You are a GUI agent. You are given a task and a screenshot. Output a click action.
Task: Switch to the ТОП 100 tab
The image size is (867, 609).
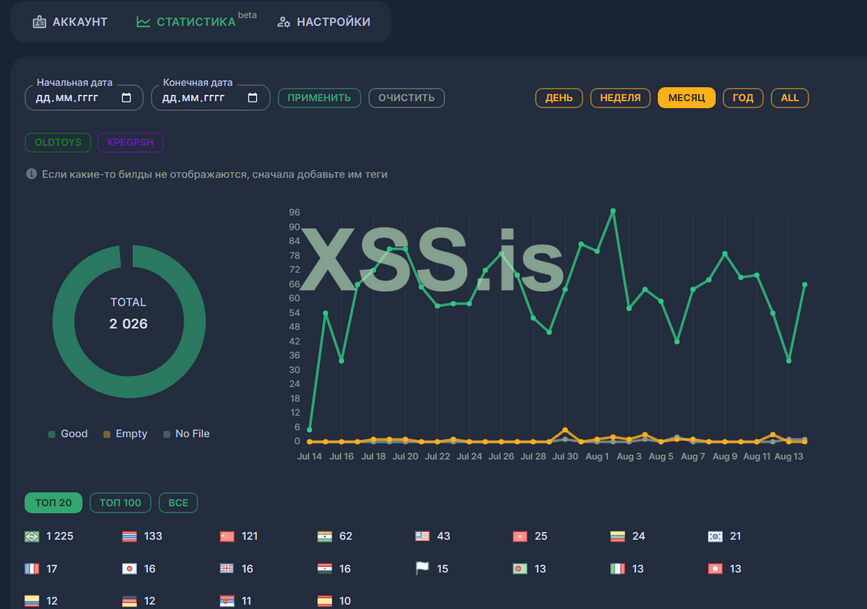[120, 503]
